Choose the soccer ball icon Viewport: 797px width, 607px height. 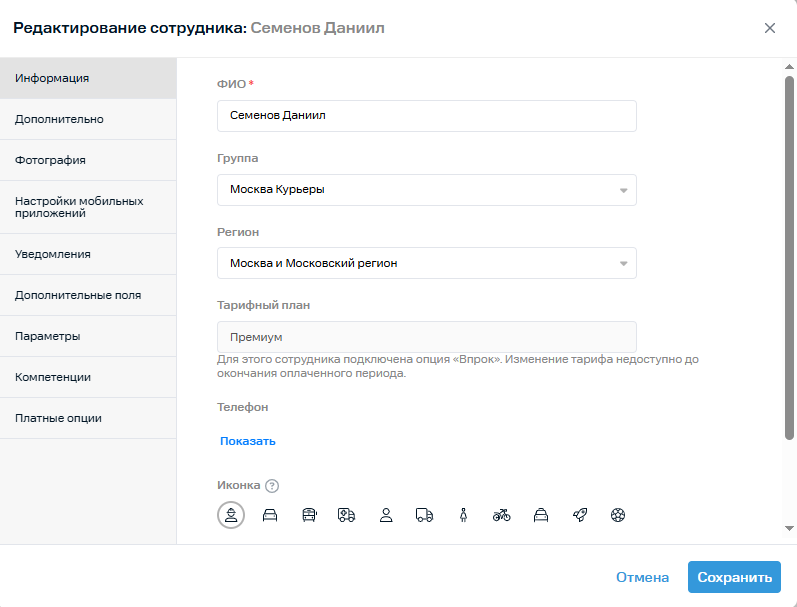[618, 515]
